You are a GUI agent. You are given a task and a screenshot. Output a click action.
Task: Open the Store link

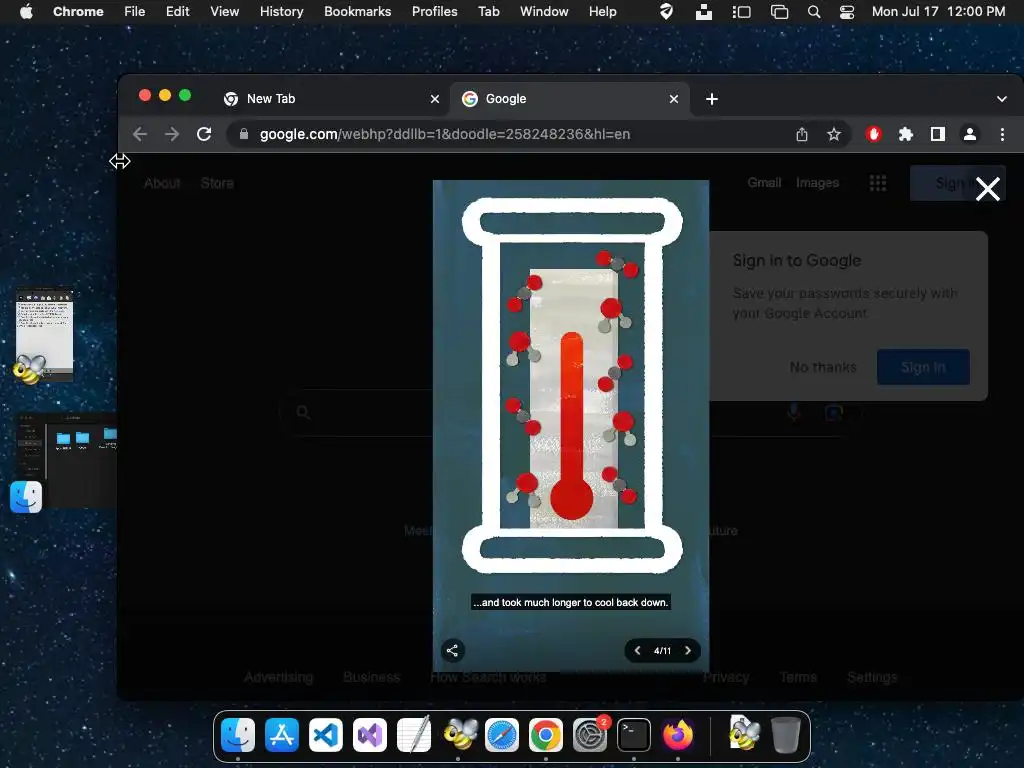click(217, 184)
